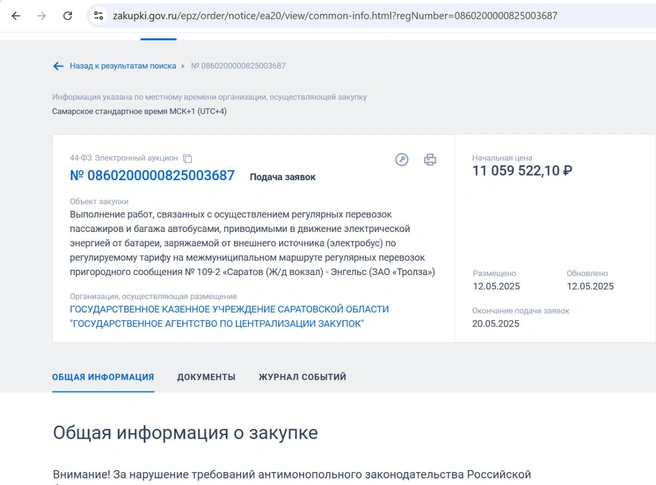
Task: Switch to the ЖУРНАЛ СОБЫТИЙ tab
Action: pyautogui.click(x=302, y=377)
